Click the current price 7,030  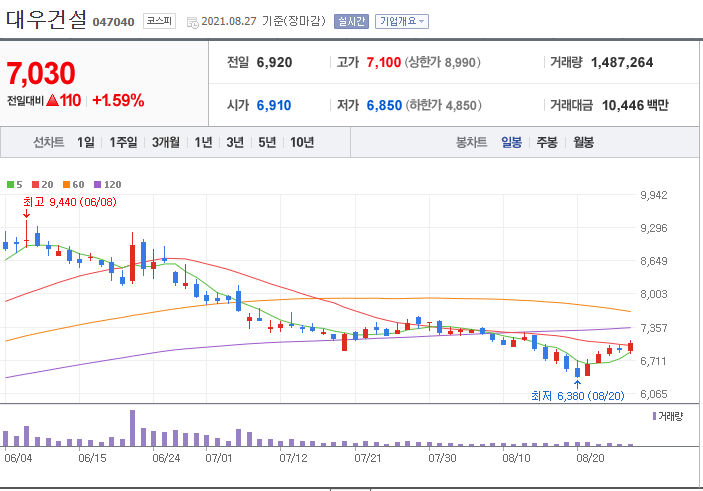41,73
